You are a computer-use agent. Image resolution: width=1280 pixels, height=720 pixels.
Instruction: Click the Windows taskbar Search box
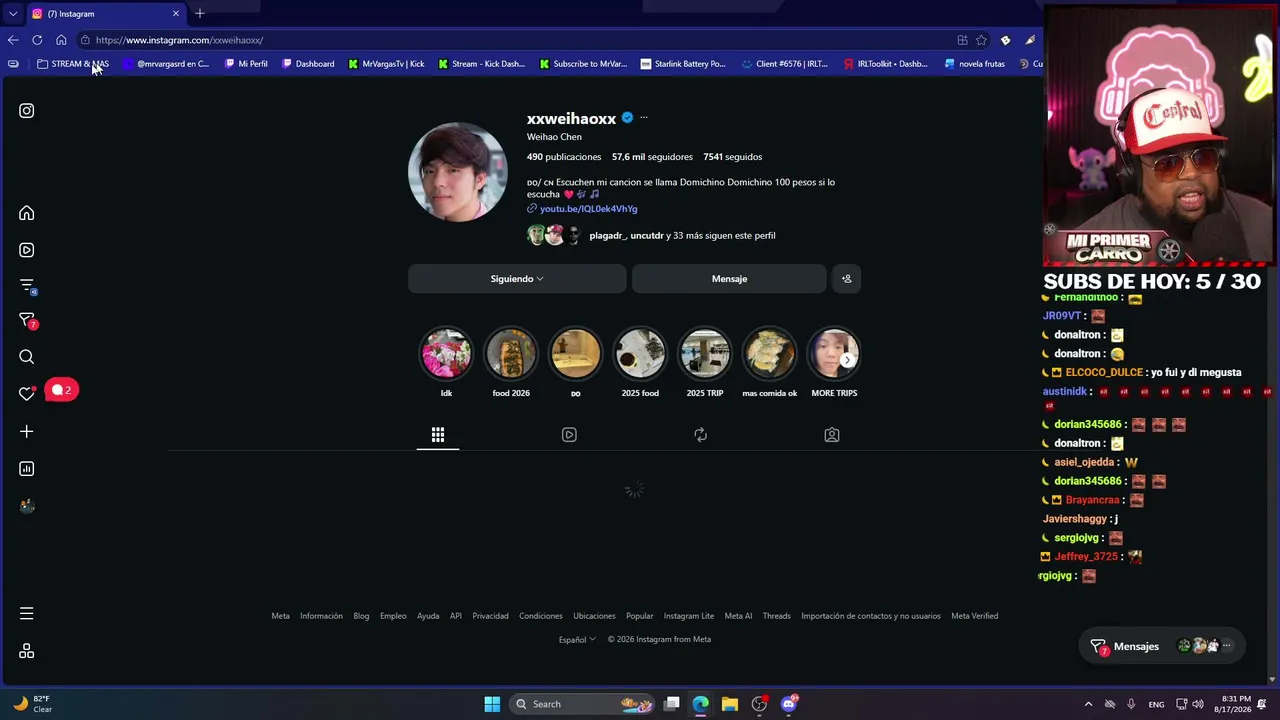coord(580,704)
